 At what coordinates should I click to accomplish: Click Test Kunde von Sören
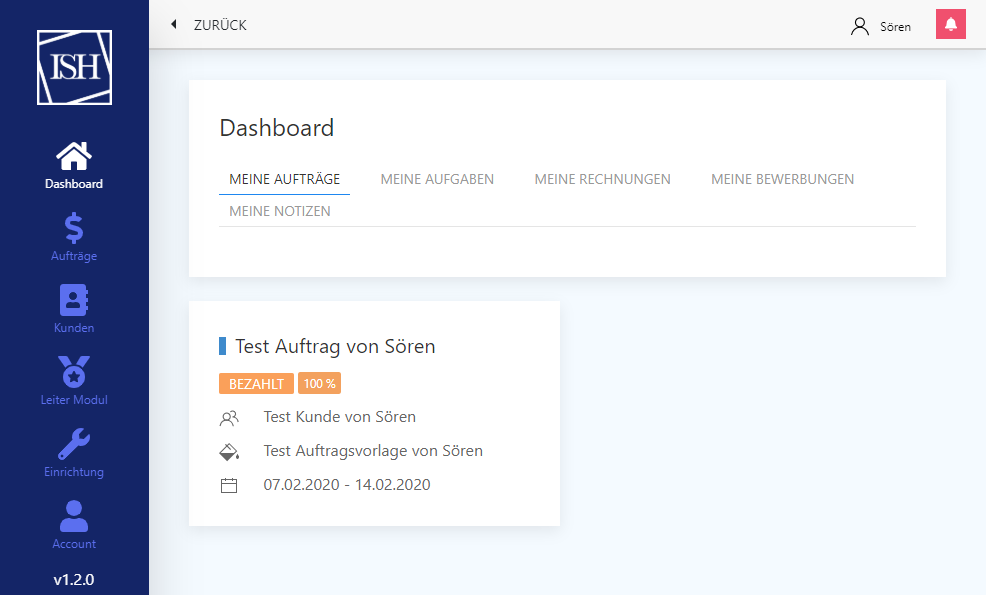pyautogui.click(x=340, y=417)
